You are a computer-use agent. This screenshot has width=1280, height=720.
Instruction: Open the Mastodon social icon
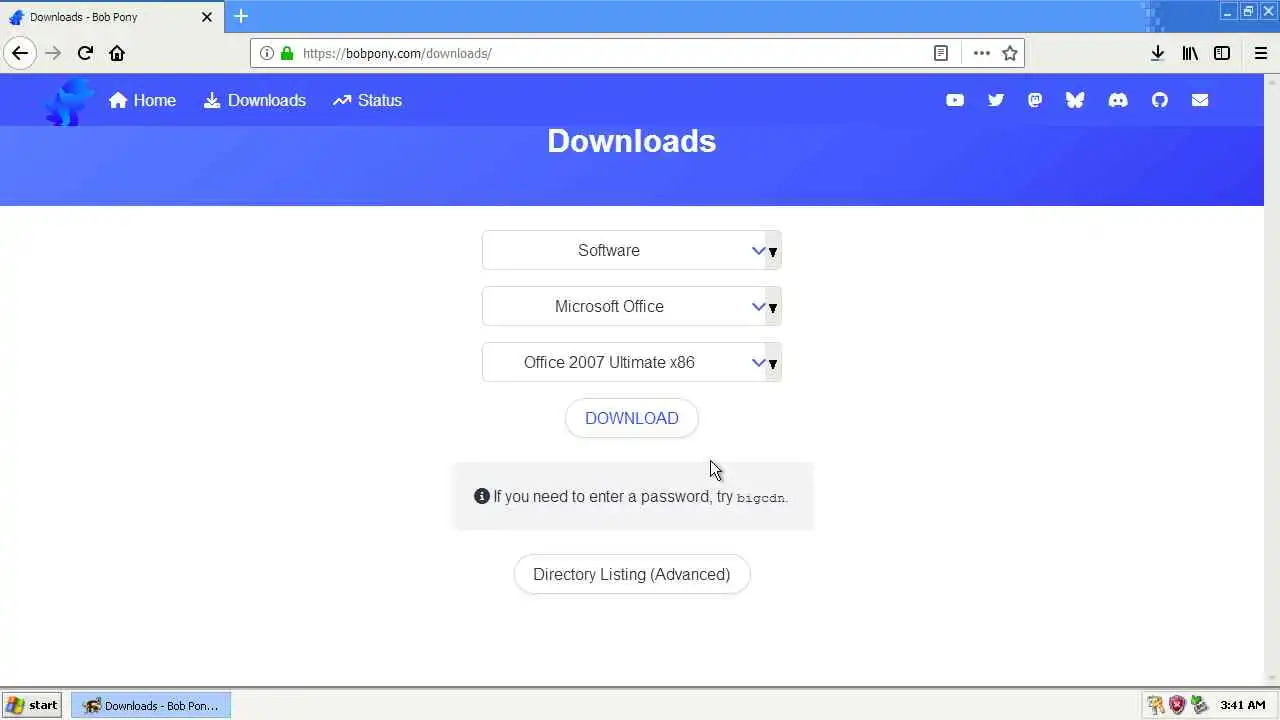pyautogui.click(x=1035, y=100)
